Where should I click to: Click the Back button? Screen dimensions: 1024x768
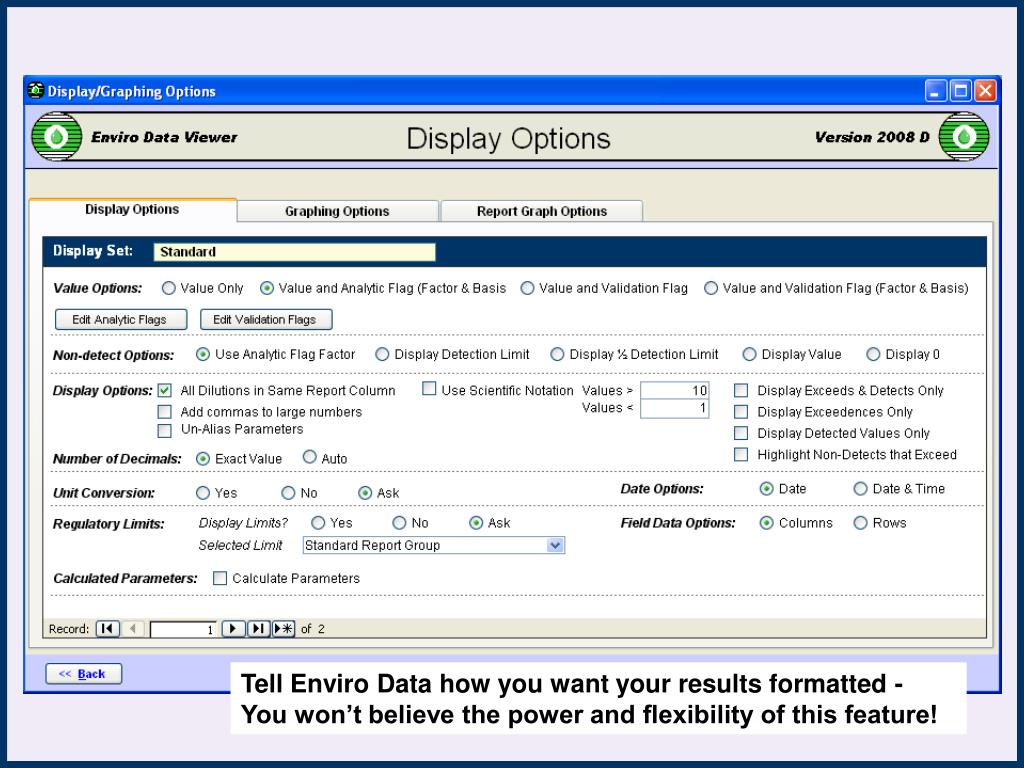pos(84,674)
